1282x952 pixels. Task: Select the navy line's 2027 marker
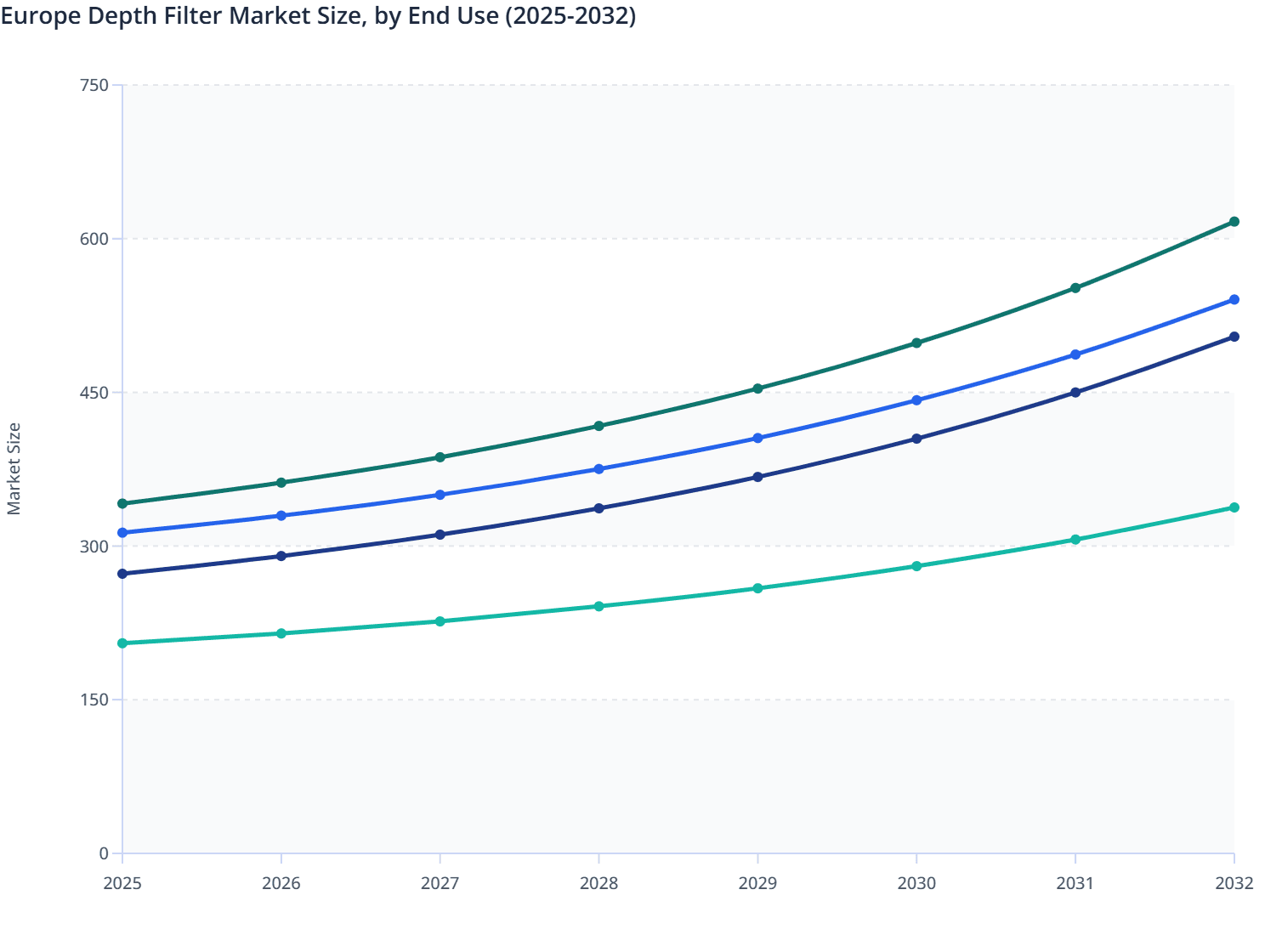[440, 535]
